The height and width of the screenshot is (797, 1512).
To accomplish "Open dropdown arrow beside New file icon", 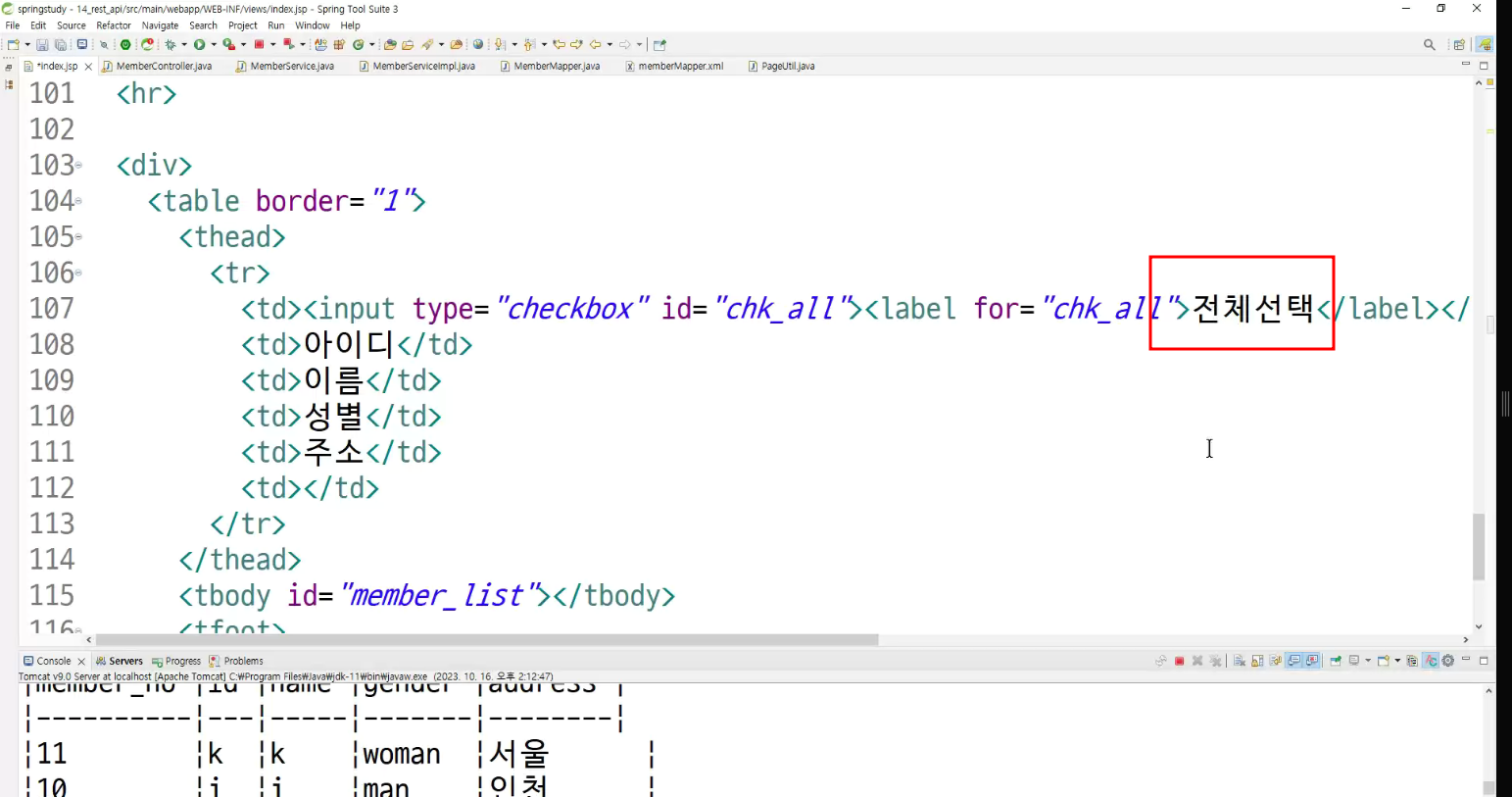I will click(27, 45).
